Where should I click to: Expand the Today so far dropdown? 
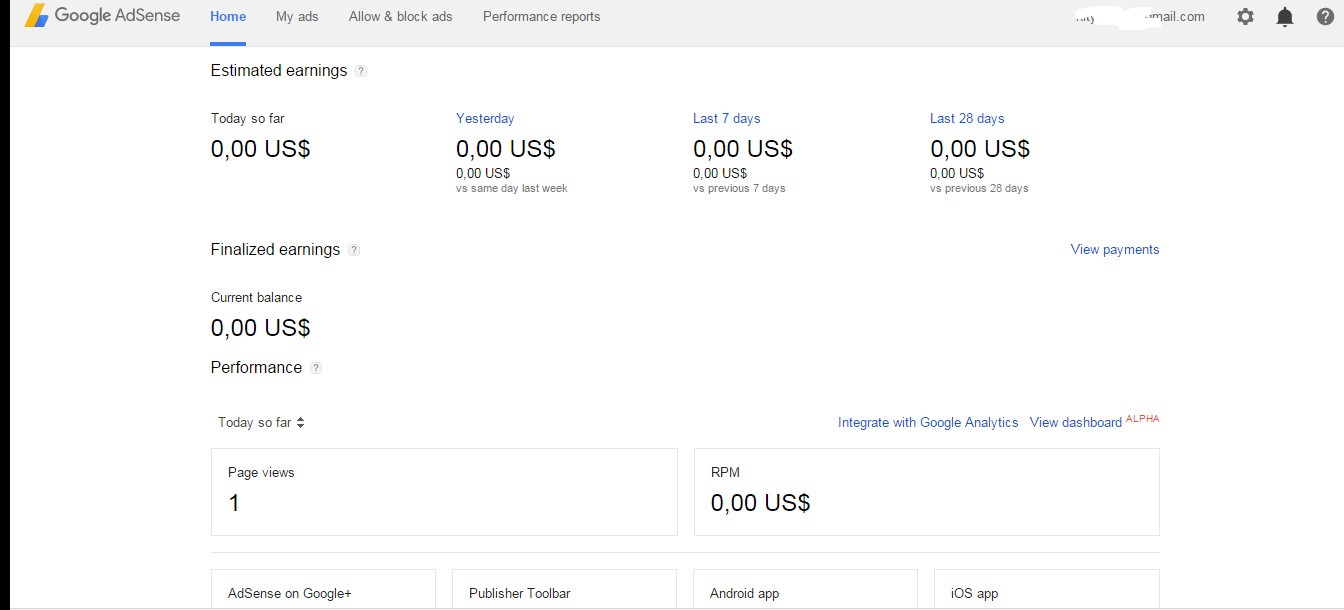click(261, 422)
